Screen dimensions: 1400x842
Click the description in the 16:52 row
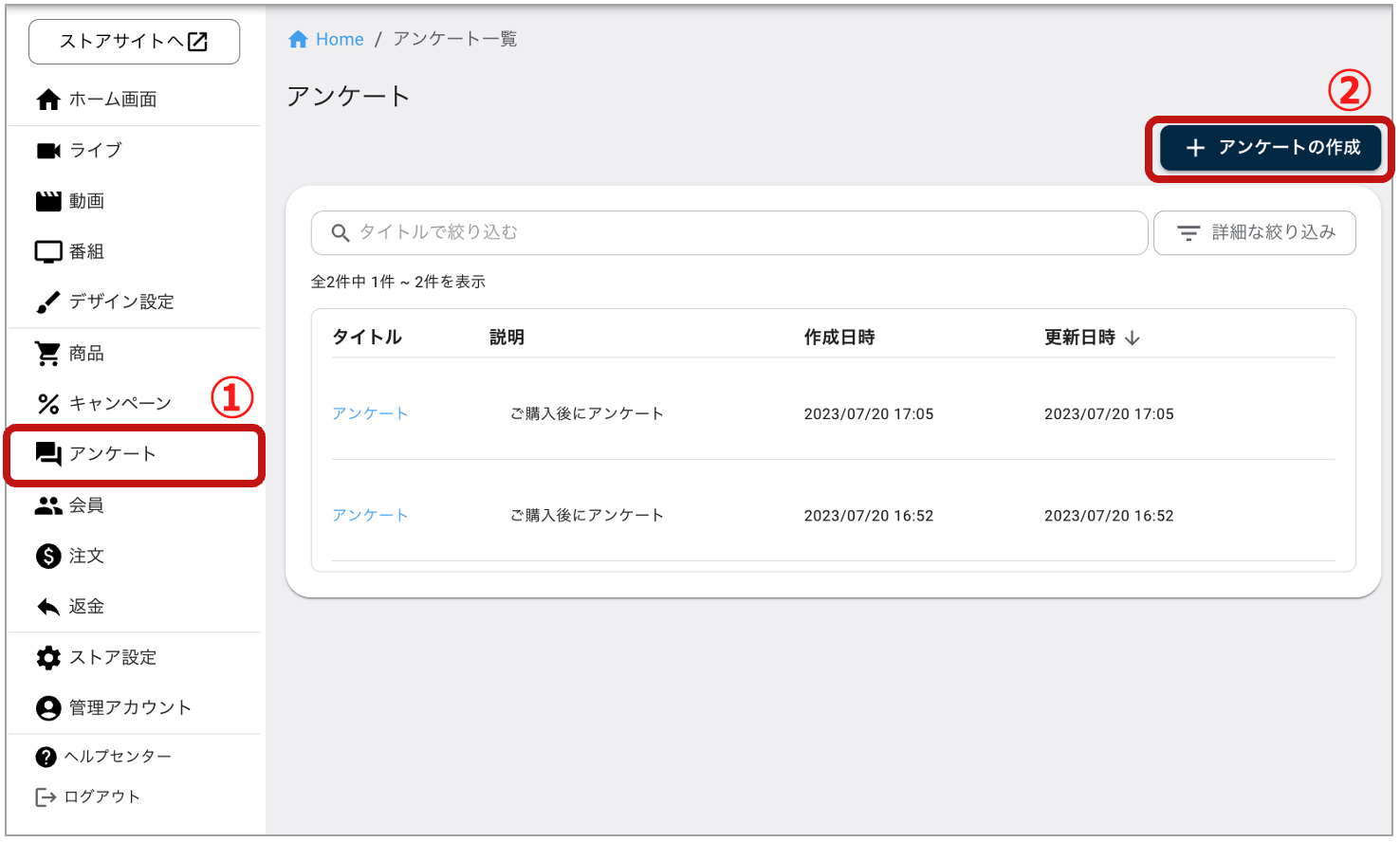point(587,515)
